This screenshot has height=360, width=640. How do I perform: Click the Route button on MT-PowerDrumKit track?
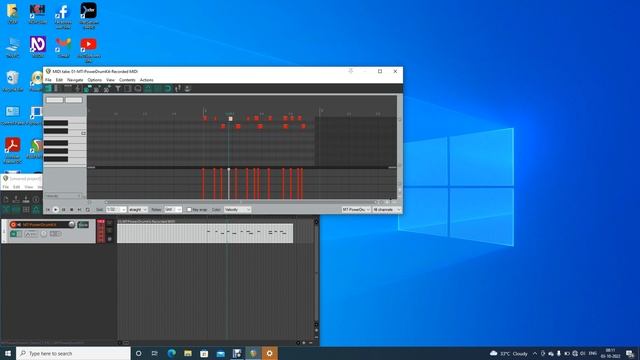coord(83,224)
